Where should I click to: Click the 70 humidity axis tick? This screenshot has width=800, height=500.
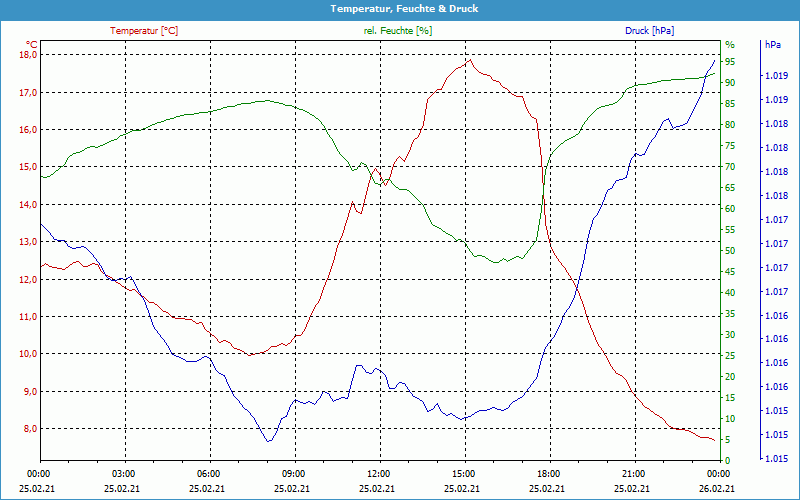click(x=730, y=167)
